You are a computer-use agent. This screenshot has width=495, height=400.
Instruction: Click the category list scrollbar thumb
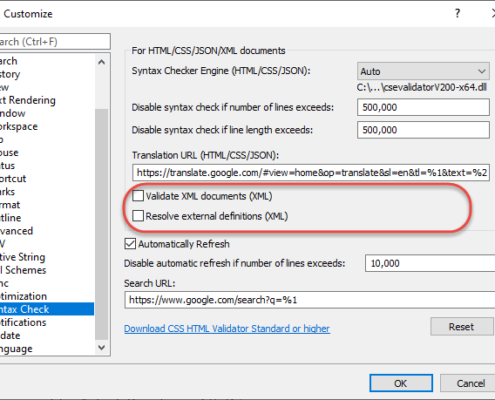click(102, 223)
